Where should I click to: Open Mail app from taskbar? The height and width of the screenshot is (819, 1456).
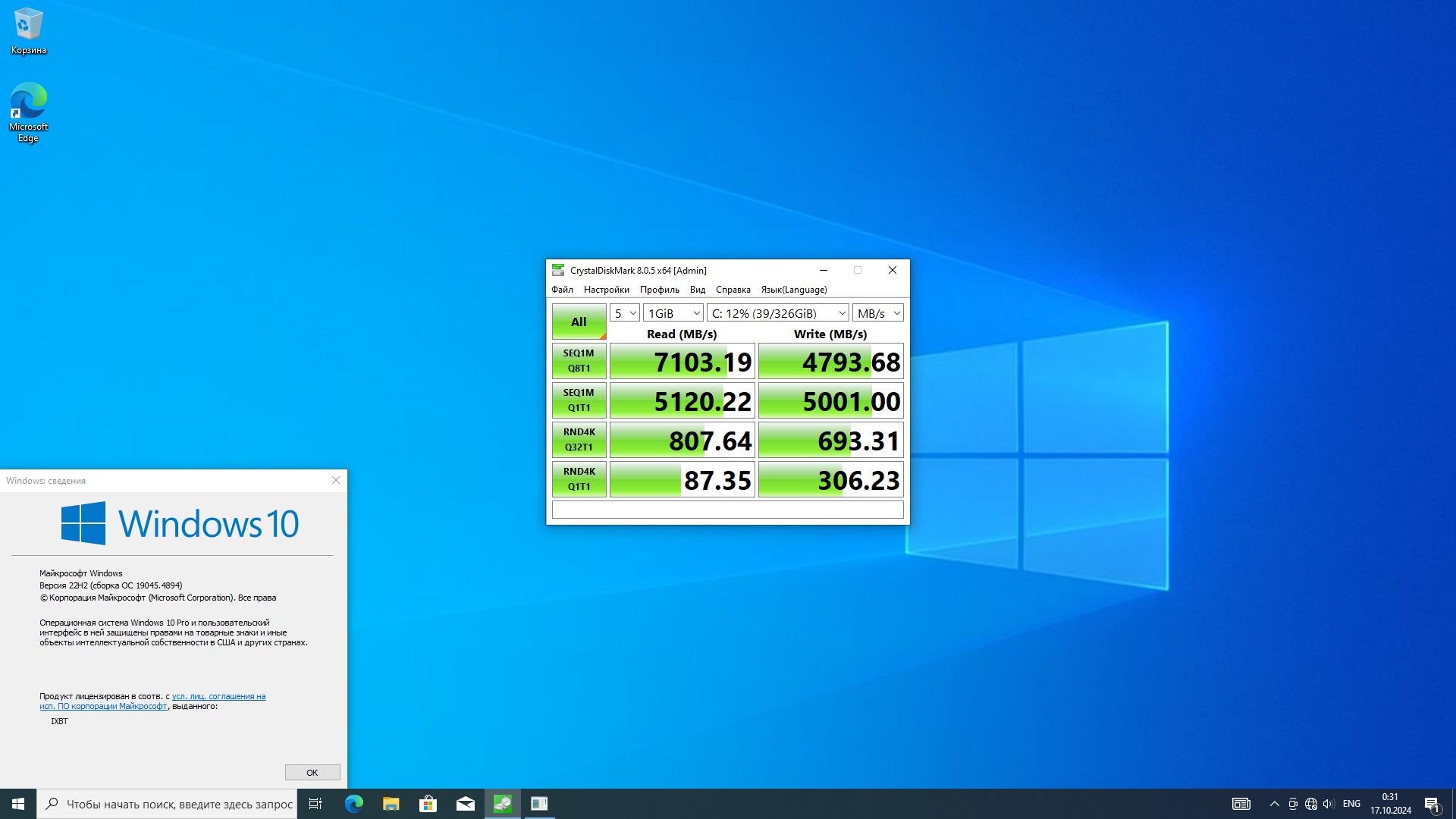point(465,804)
